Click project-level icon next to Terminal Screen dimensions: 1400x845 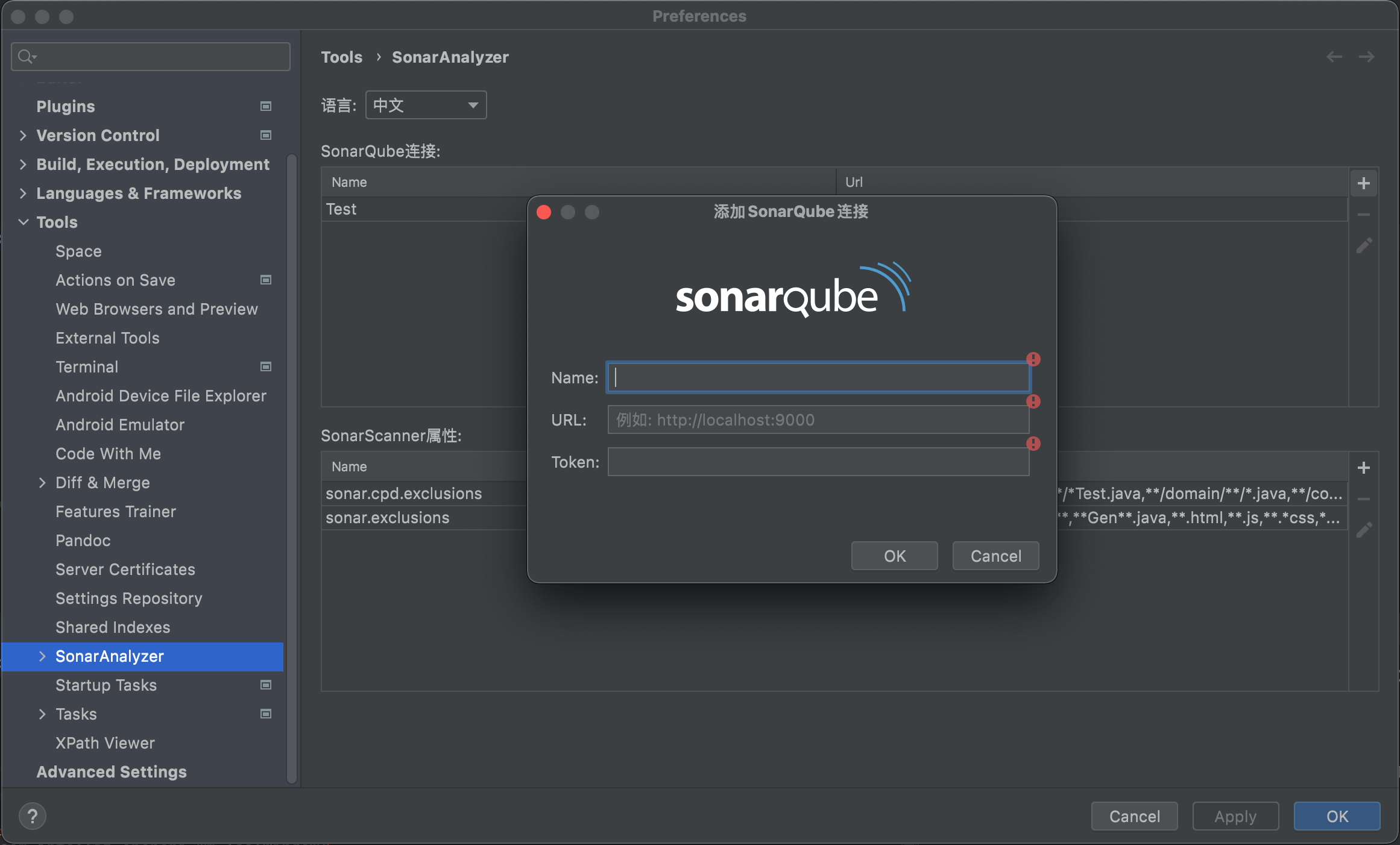click(265, 366)
